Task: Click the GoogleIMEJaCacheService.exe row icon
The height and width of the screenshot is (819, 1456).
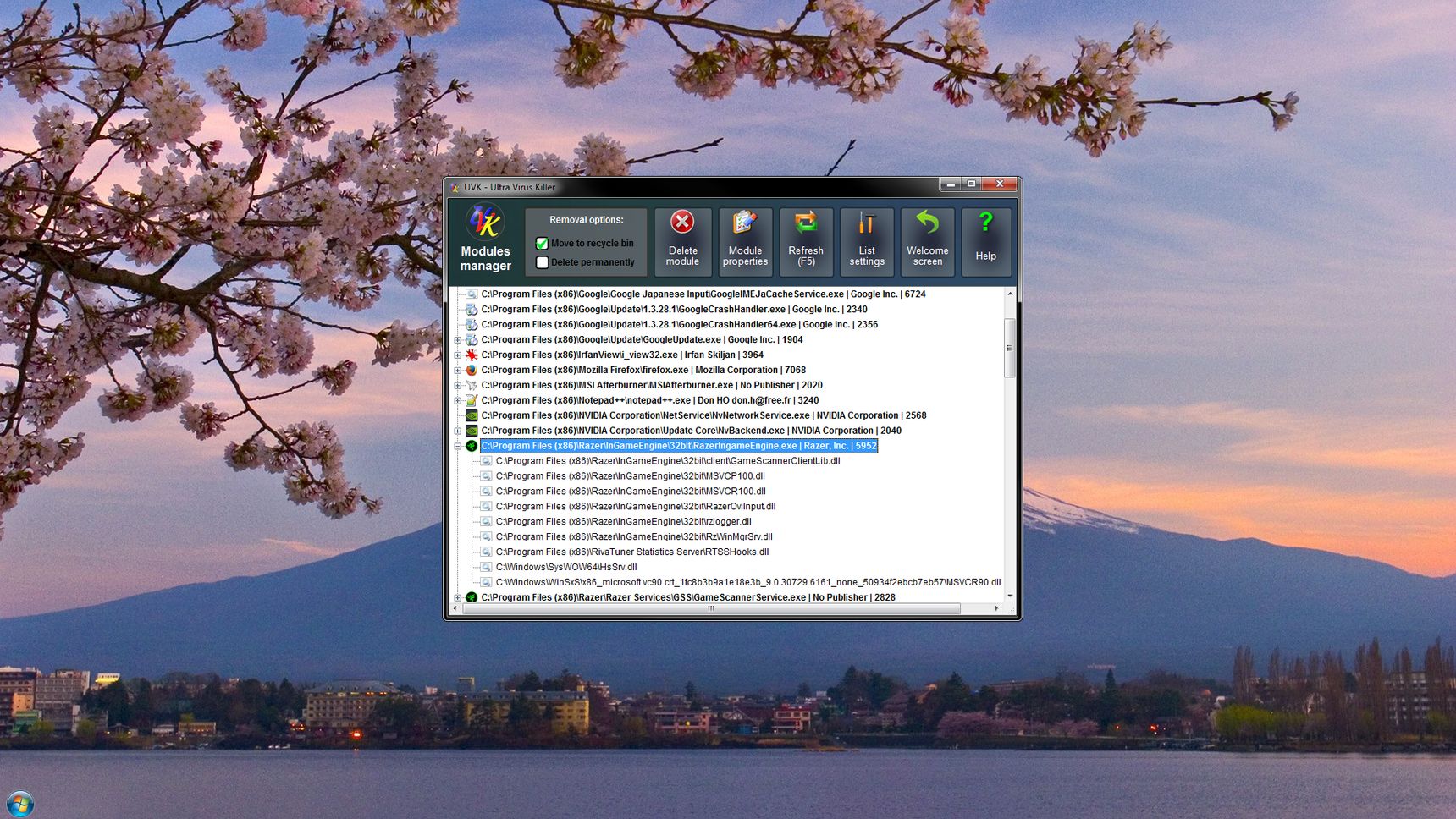Action: pos(472,294)
